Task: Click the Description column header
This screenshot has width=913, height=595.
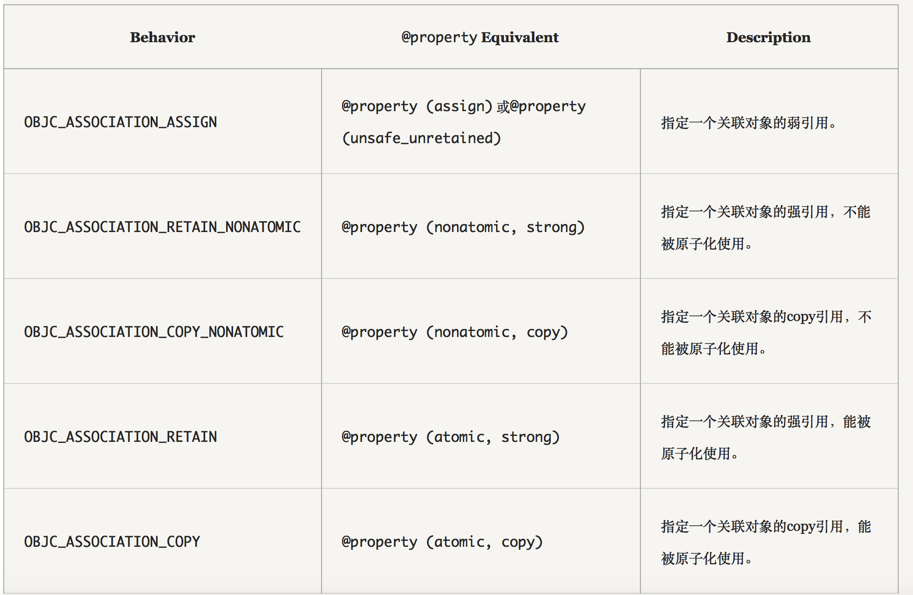Action: pos(768,38)
